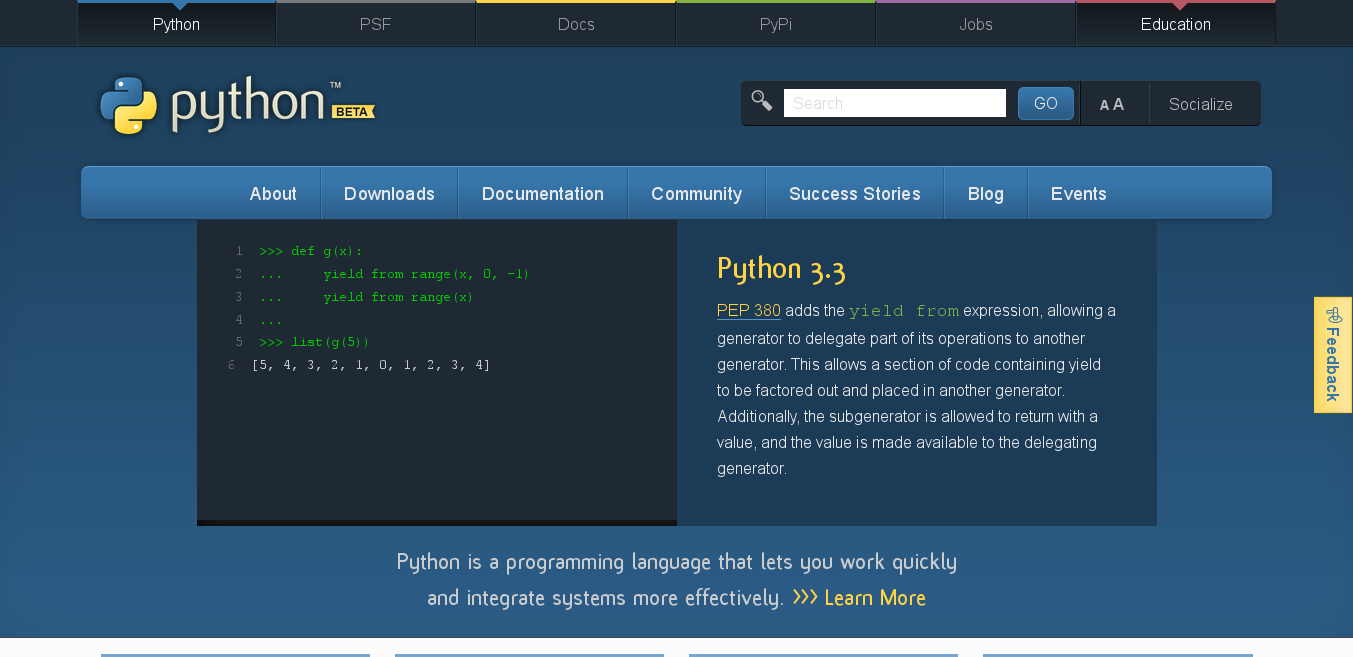Open the Feedback side tab

(x=1333, y=355)
